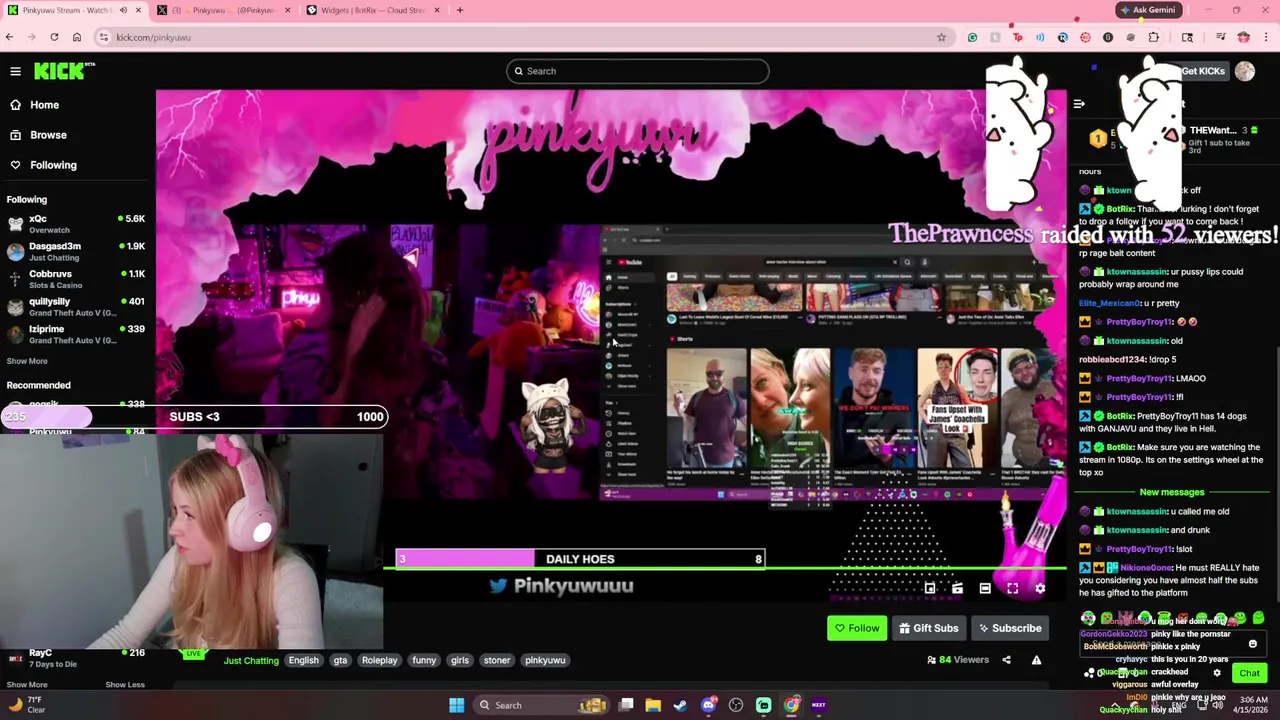The width and height of the screenshot is (1280, 720).
Task: Open video player settings gear
Action: [1040, 589]
